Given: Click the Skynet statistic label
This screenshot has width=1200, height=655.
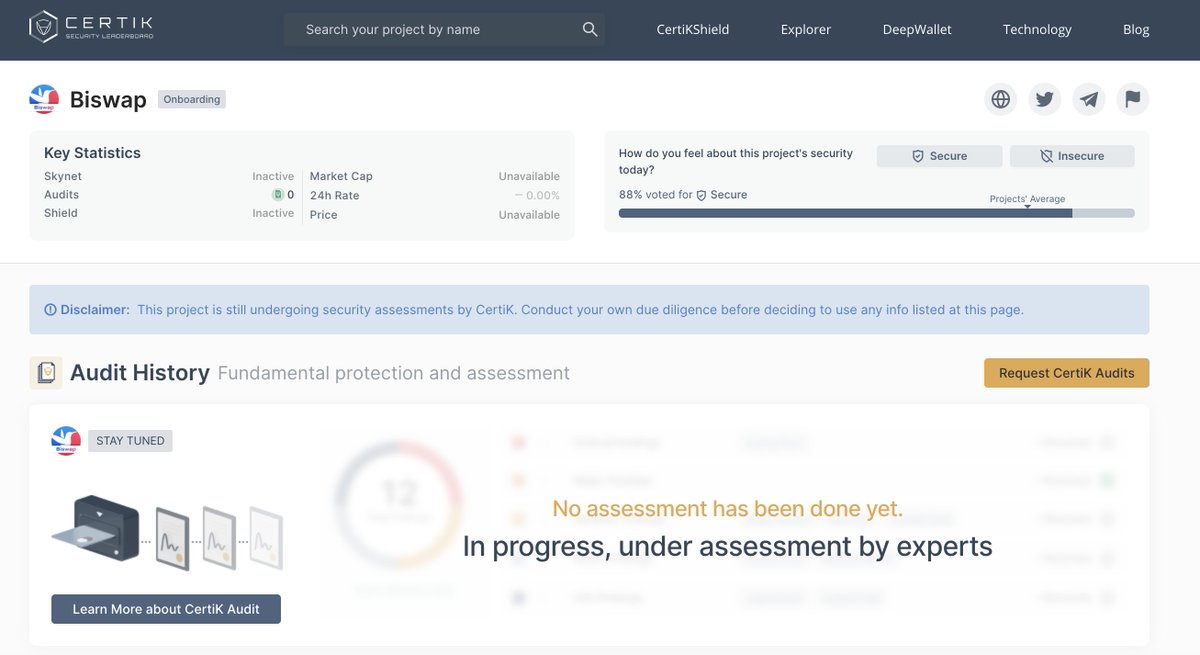Looking at the screenshot, I should point(63,176).
